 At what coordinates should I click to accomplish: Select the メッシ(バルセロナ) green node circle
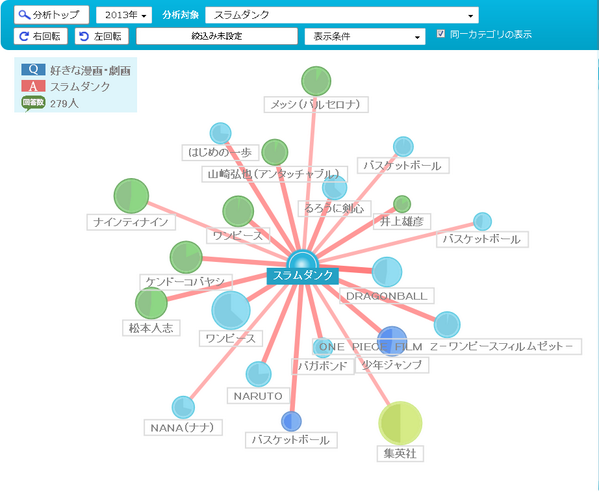click(x=316, y=81)
